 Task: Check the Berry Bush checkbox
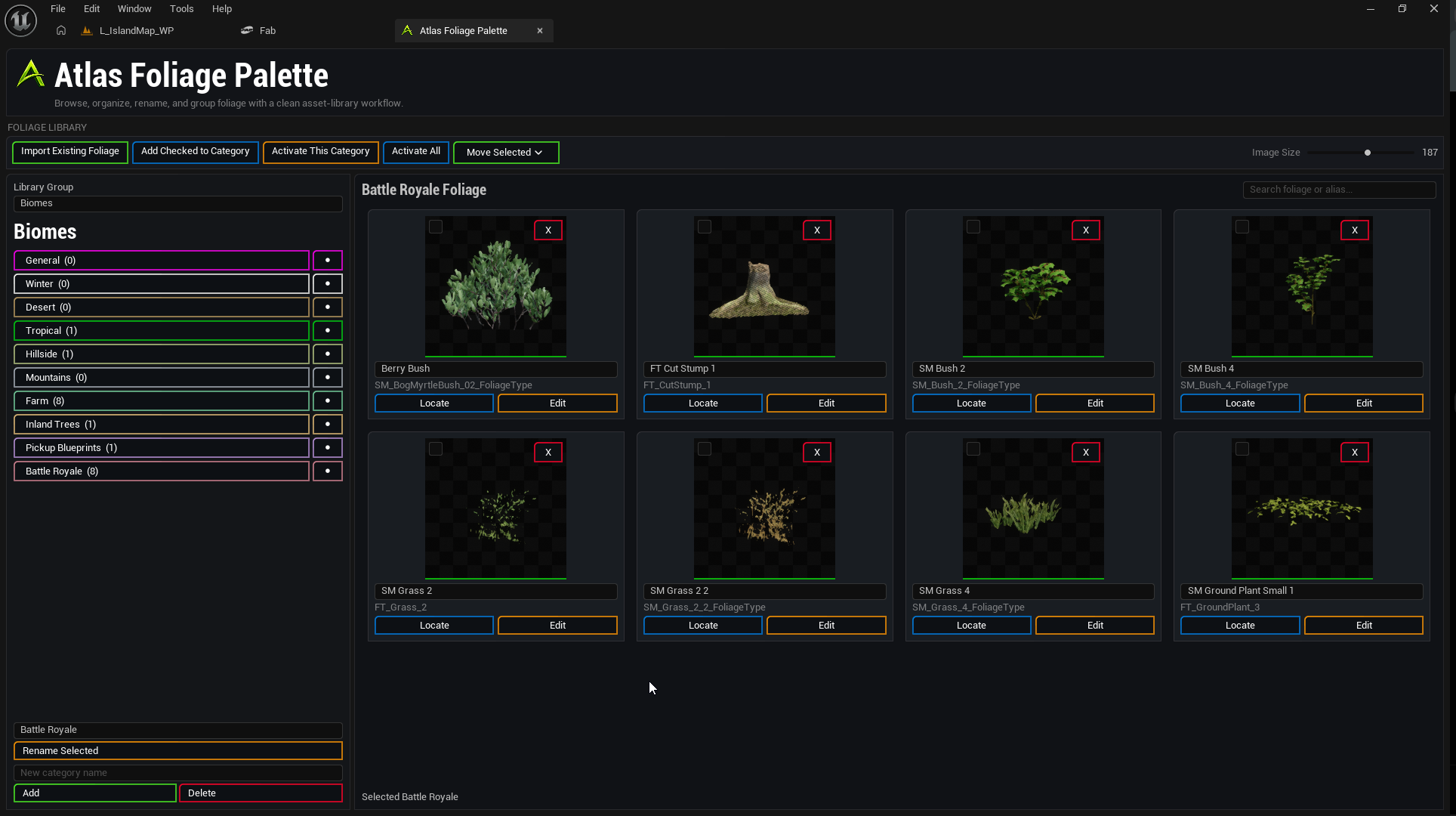436,227
